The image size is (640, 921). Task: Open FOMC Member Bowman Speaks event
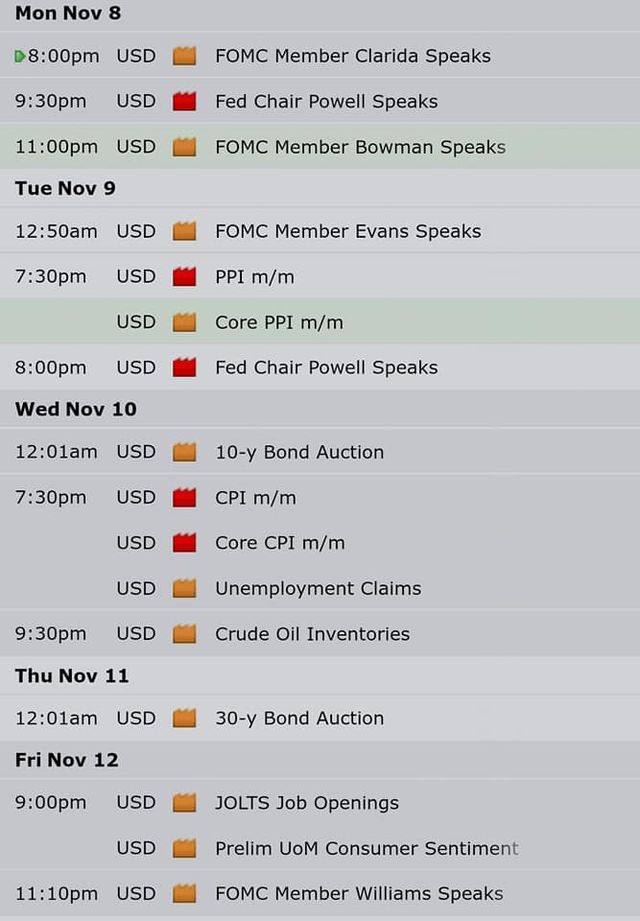click(x=320, y=146)
